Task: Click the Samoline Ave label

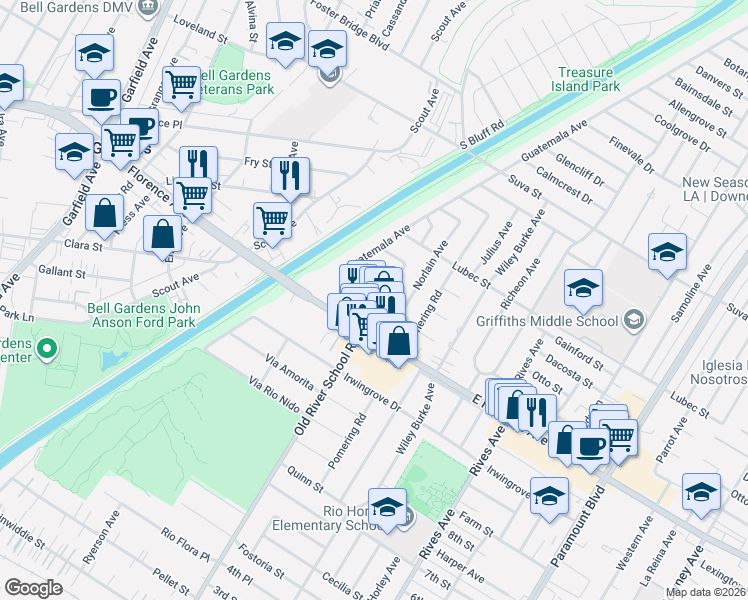Action: click(691, 293)
